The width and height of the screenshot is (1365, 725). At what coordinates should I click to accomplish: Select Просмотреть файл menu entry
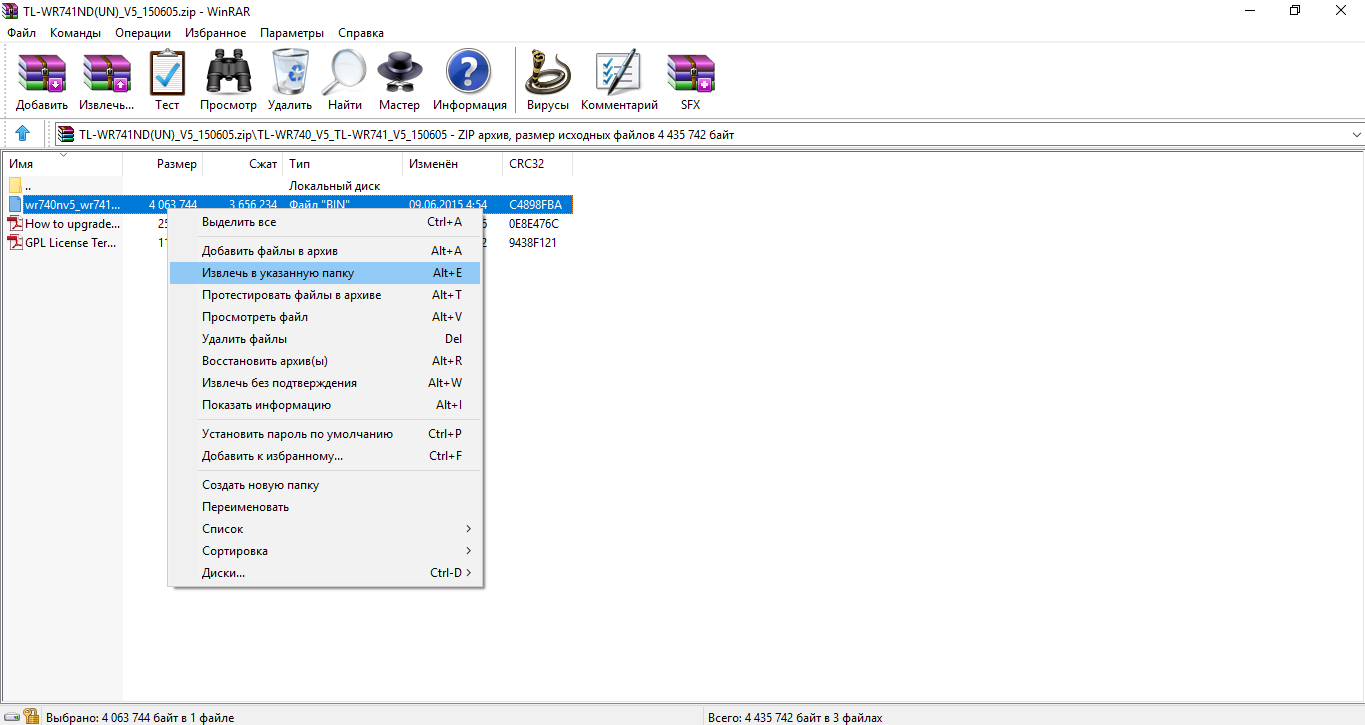coord(325,317)
